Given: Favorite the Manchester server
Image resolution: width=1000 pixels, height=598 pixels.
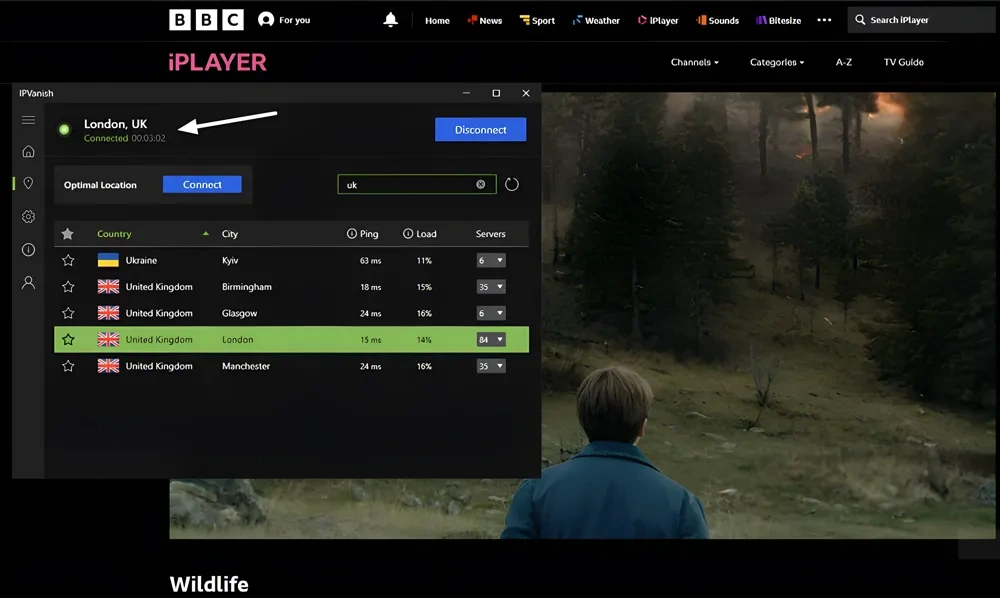Looking at the screenshot, I should [x=68, y=366].
